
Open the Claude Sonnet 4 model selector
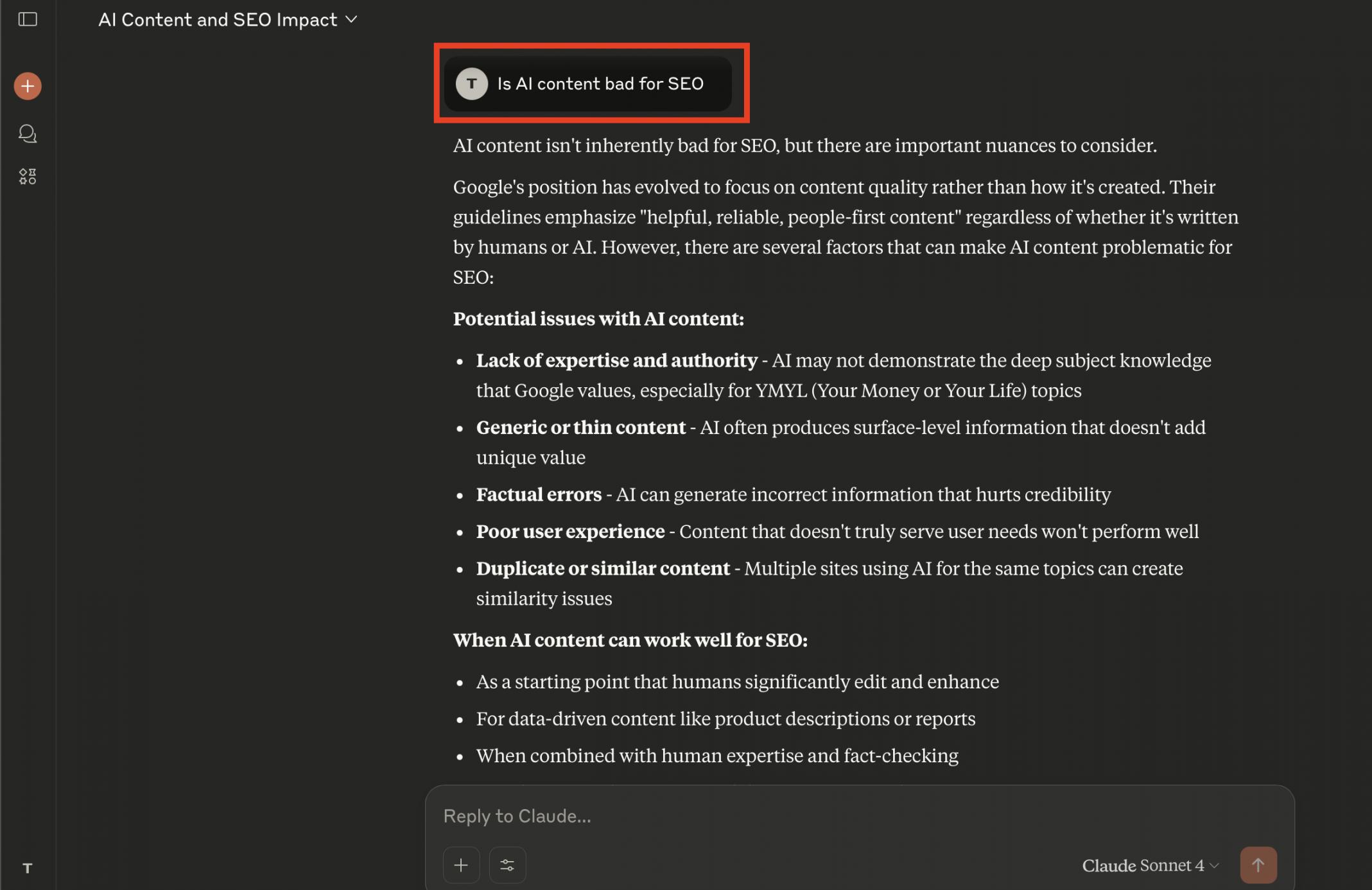[1150, 866]
